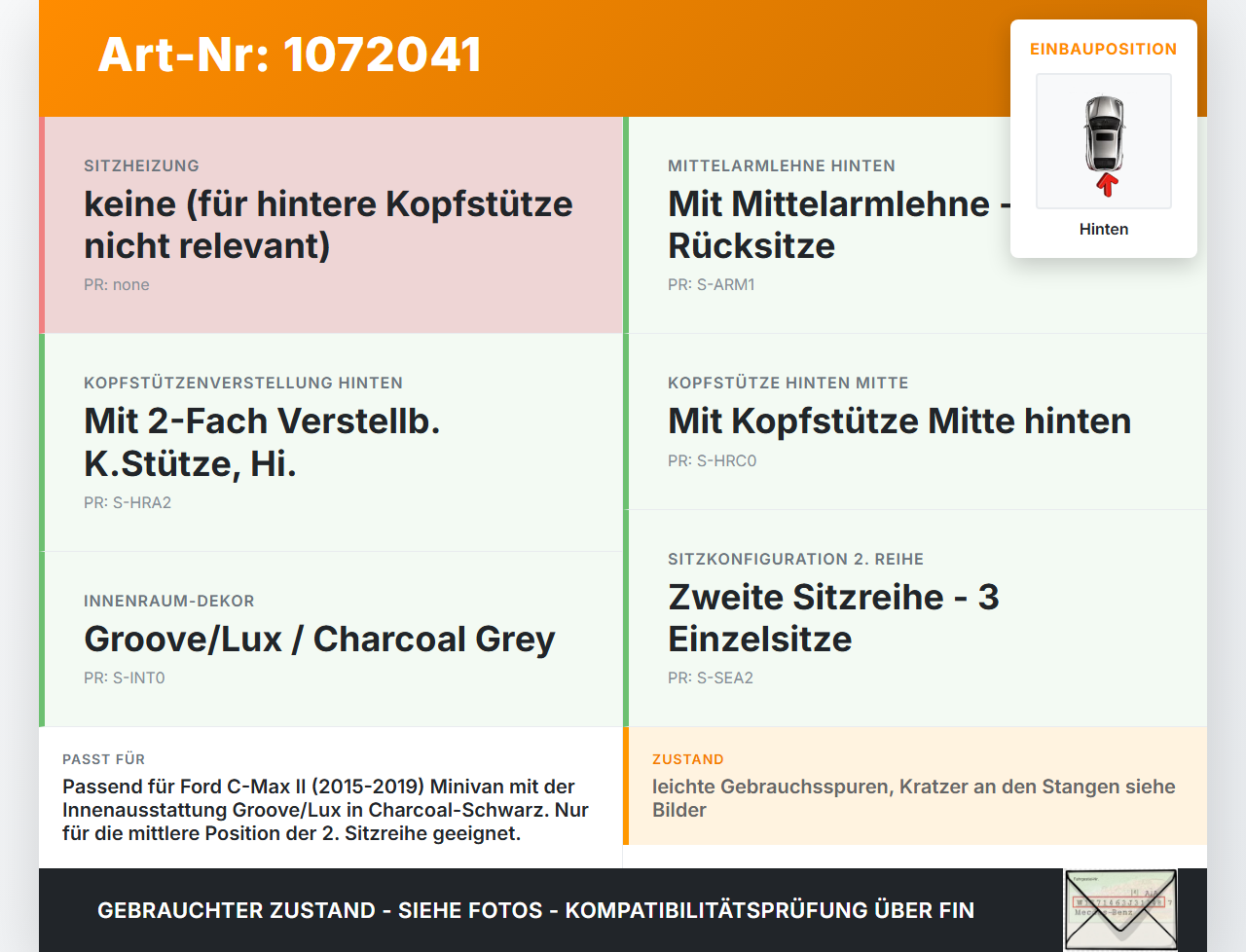
Task: Click the Hinten caption under the car
Action: (1104, 229)
